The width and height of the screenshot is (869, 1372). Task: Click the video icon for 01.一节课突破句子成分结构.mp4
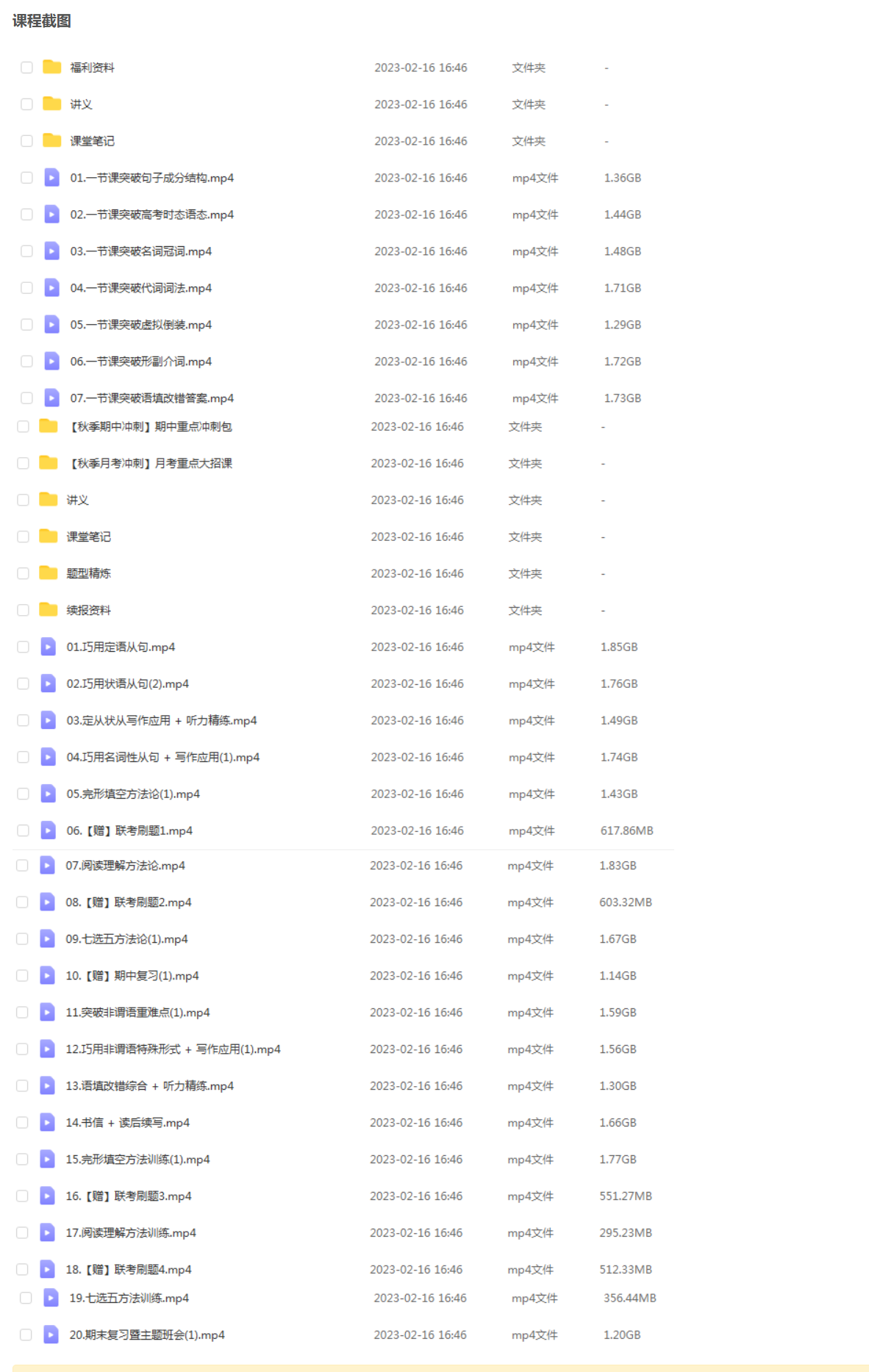(x=51, y=177)
